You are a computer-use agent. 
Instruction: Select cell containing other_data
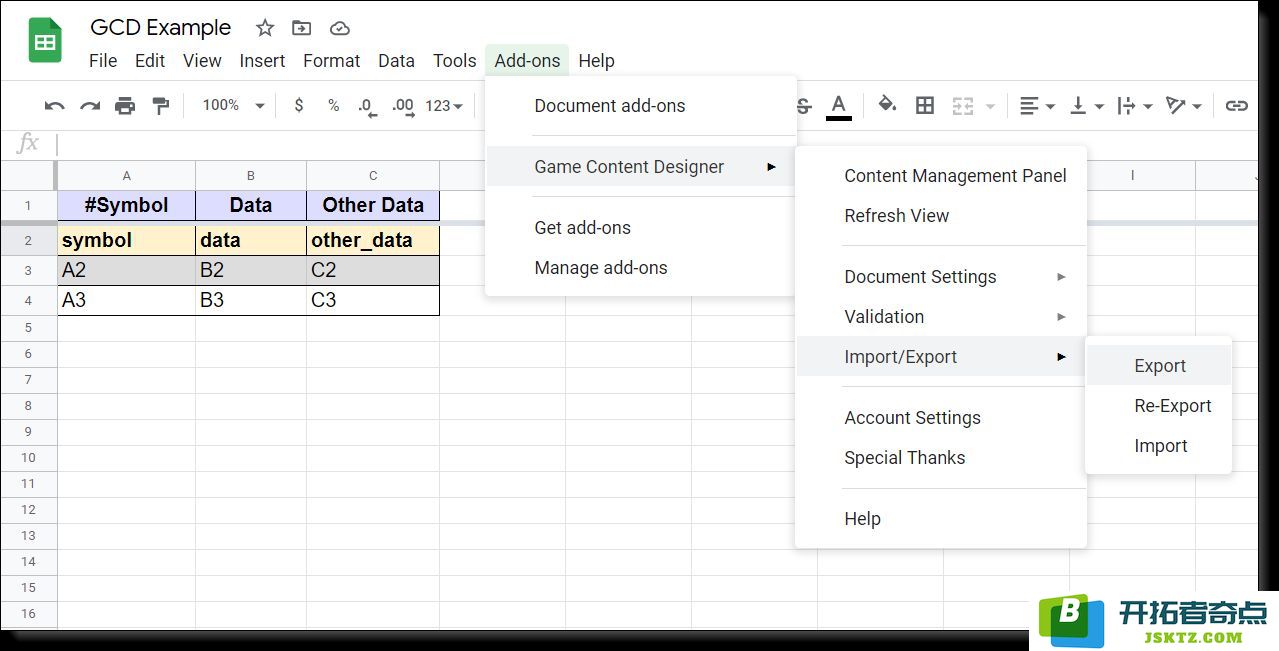coord(373,240)
